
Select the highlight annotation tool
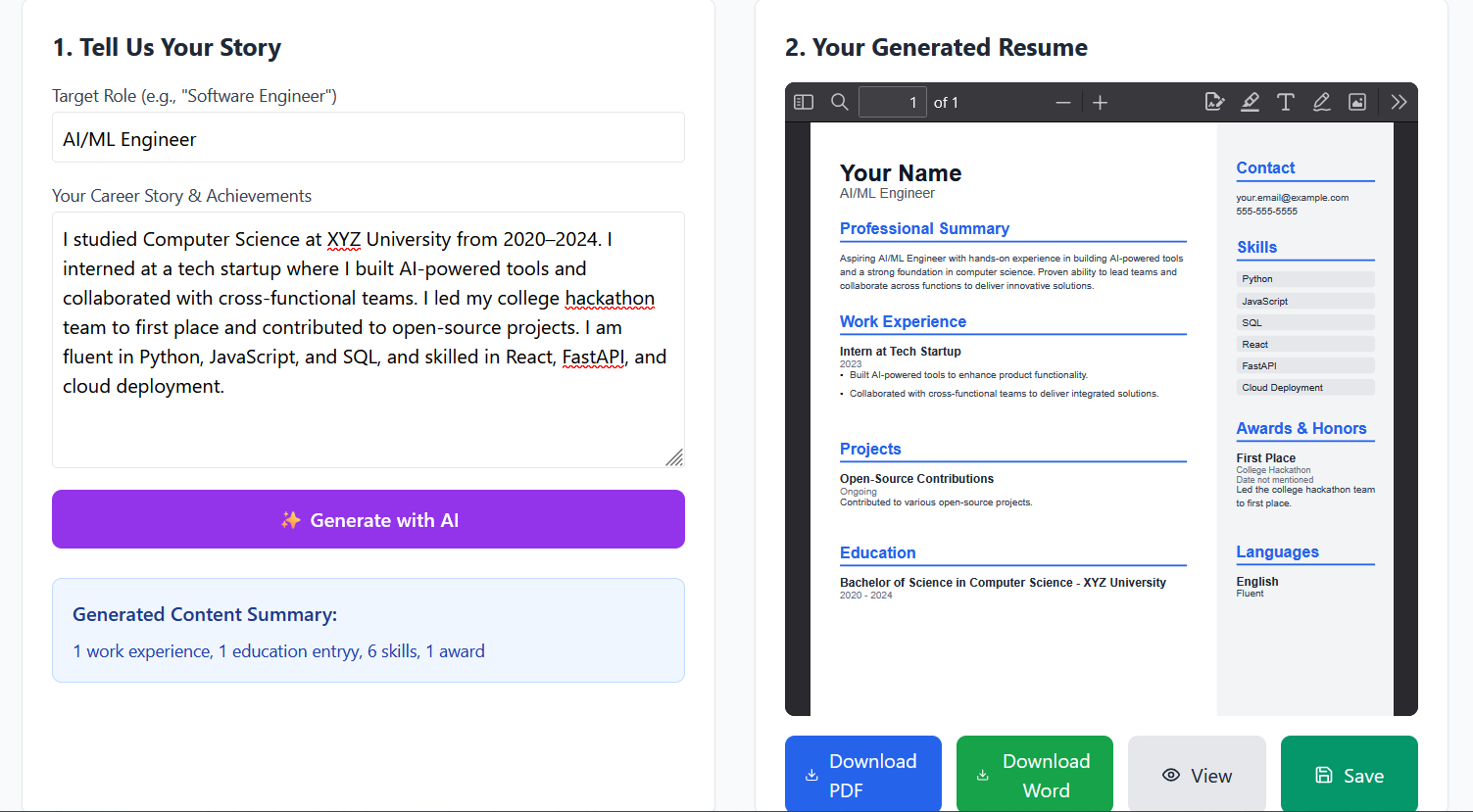(1250, 101)
